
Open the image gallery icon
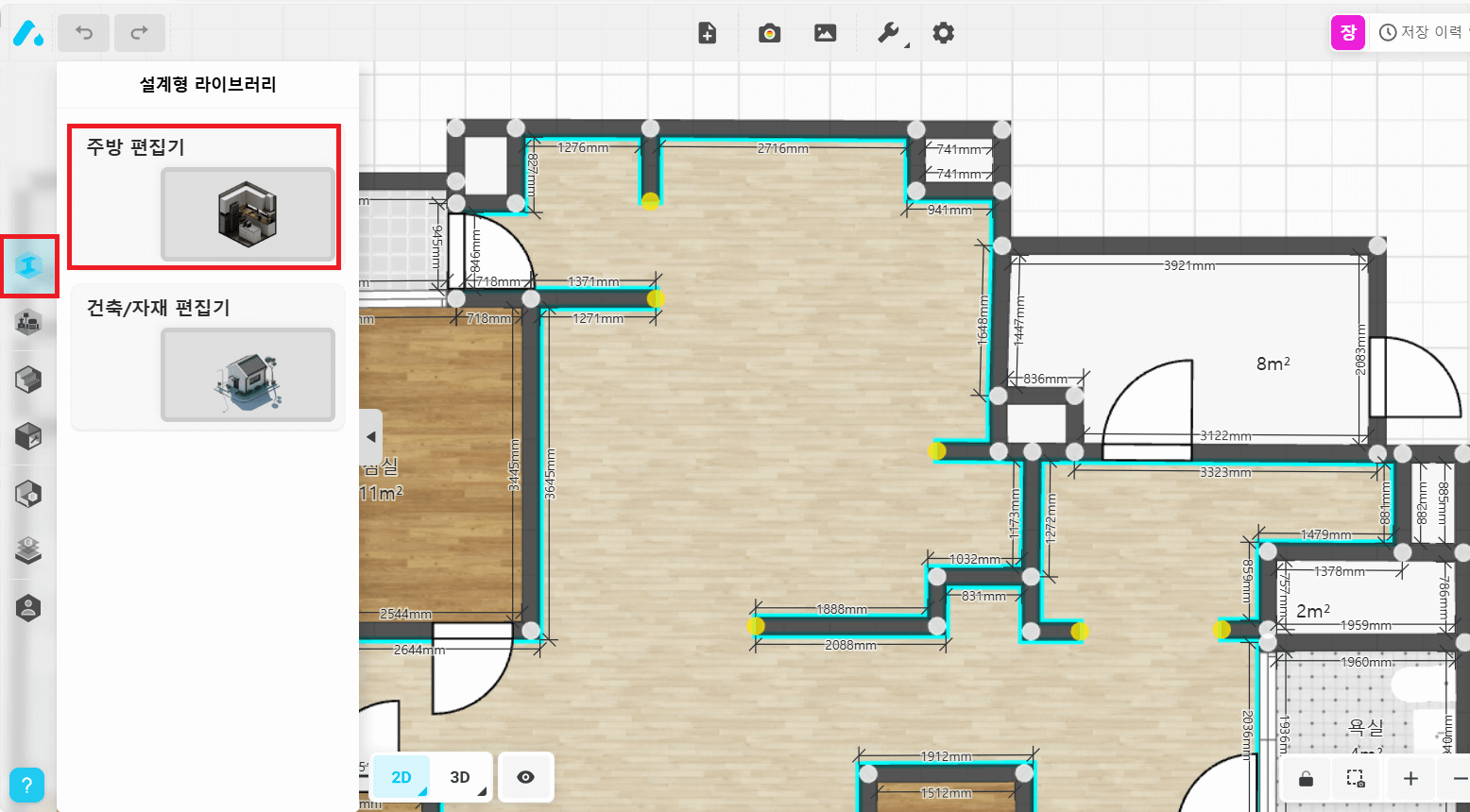click(x=826, y=33)
